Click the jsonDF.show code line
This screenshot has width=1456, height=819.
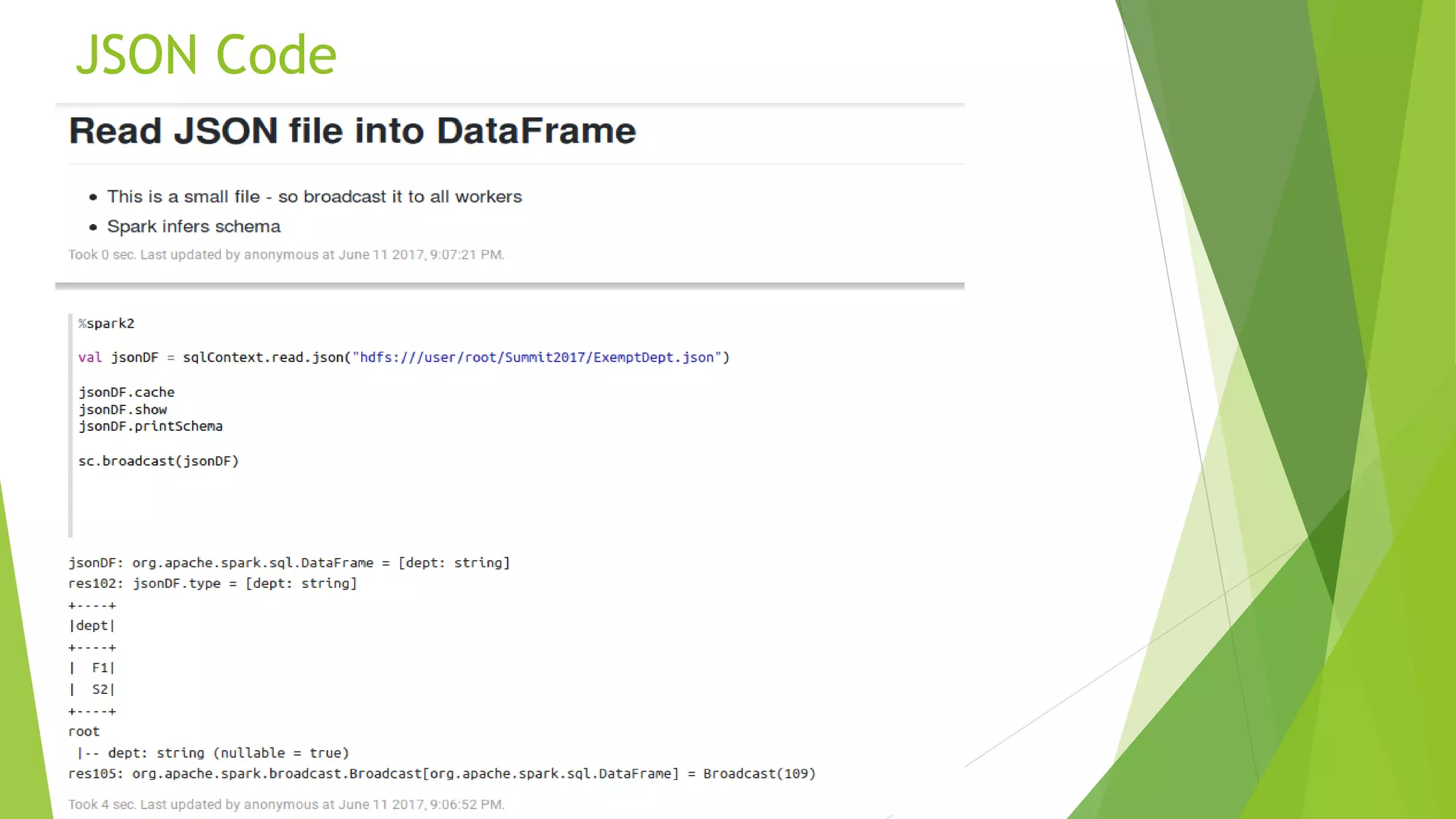(123, 409)
